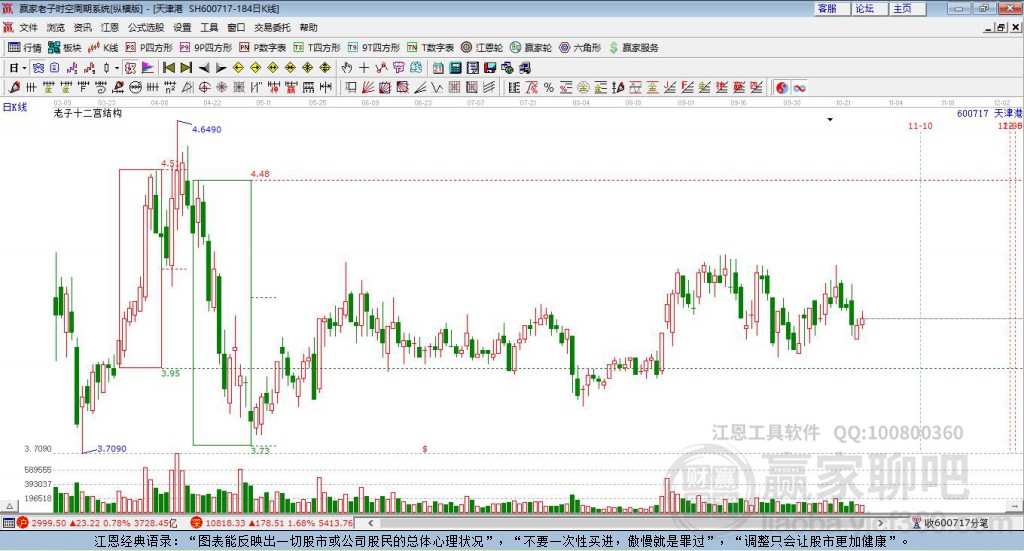Switch to the K线 chart view
The width and height of the screenshot is (1024, 551).
click(x=103, y=48)
